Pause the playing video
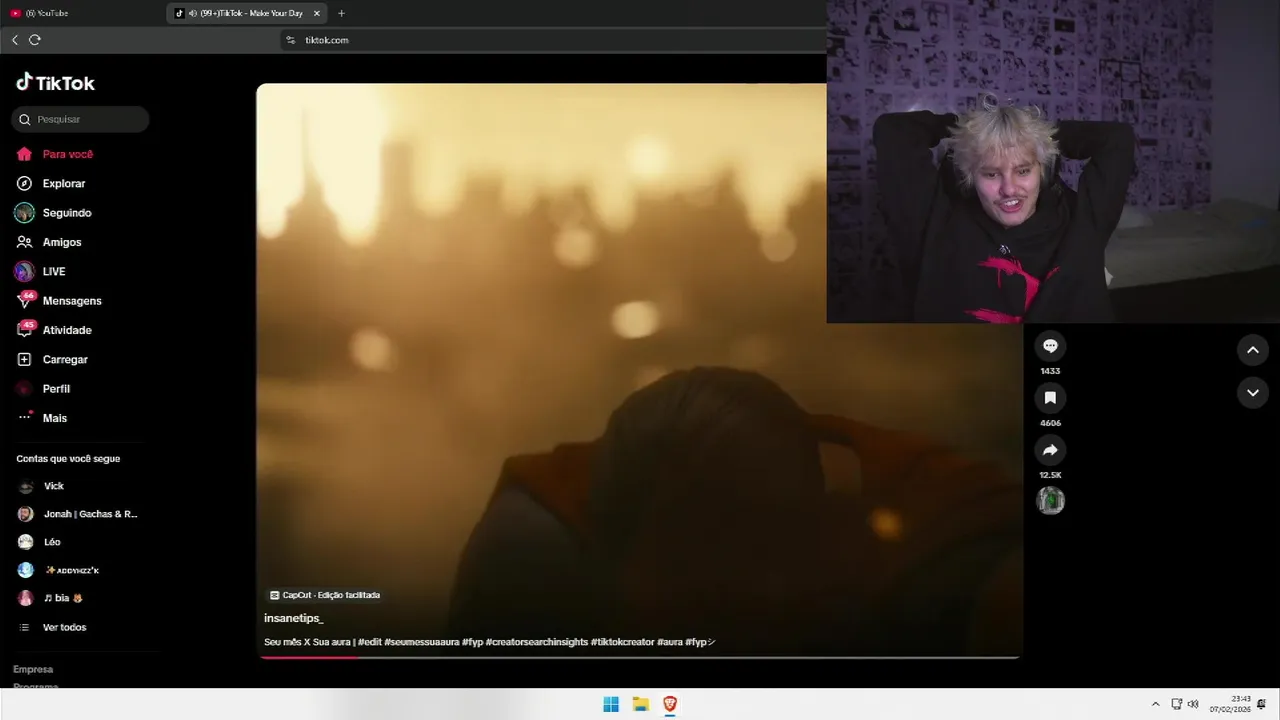 [x=640, y=370]
